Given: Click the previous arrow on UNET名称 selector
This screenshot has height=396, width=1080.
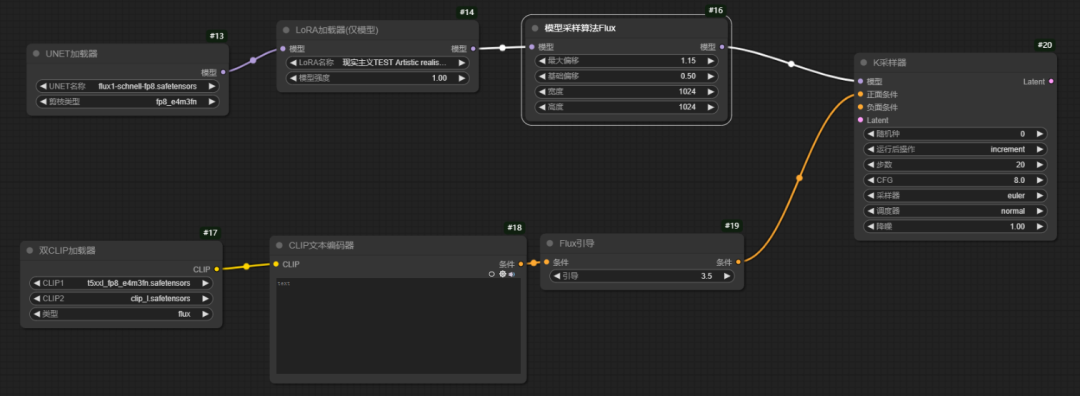Looking at the screenshot, I should pos(43,87).
